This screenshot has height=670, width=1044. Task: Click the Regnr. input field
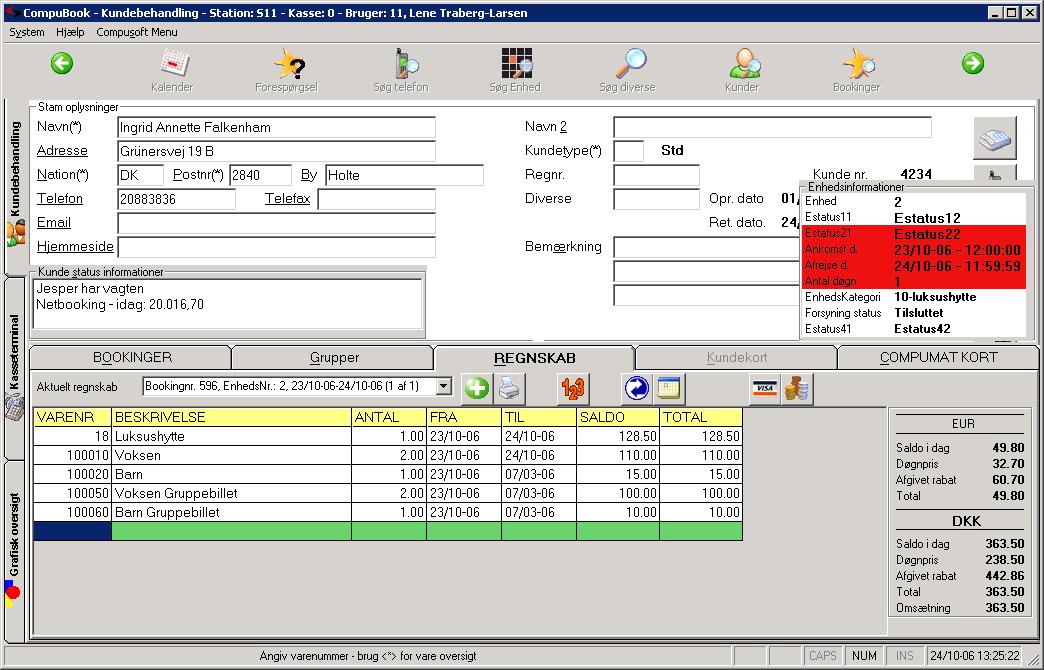pos(656,175)
